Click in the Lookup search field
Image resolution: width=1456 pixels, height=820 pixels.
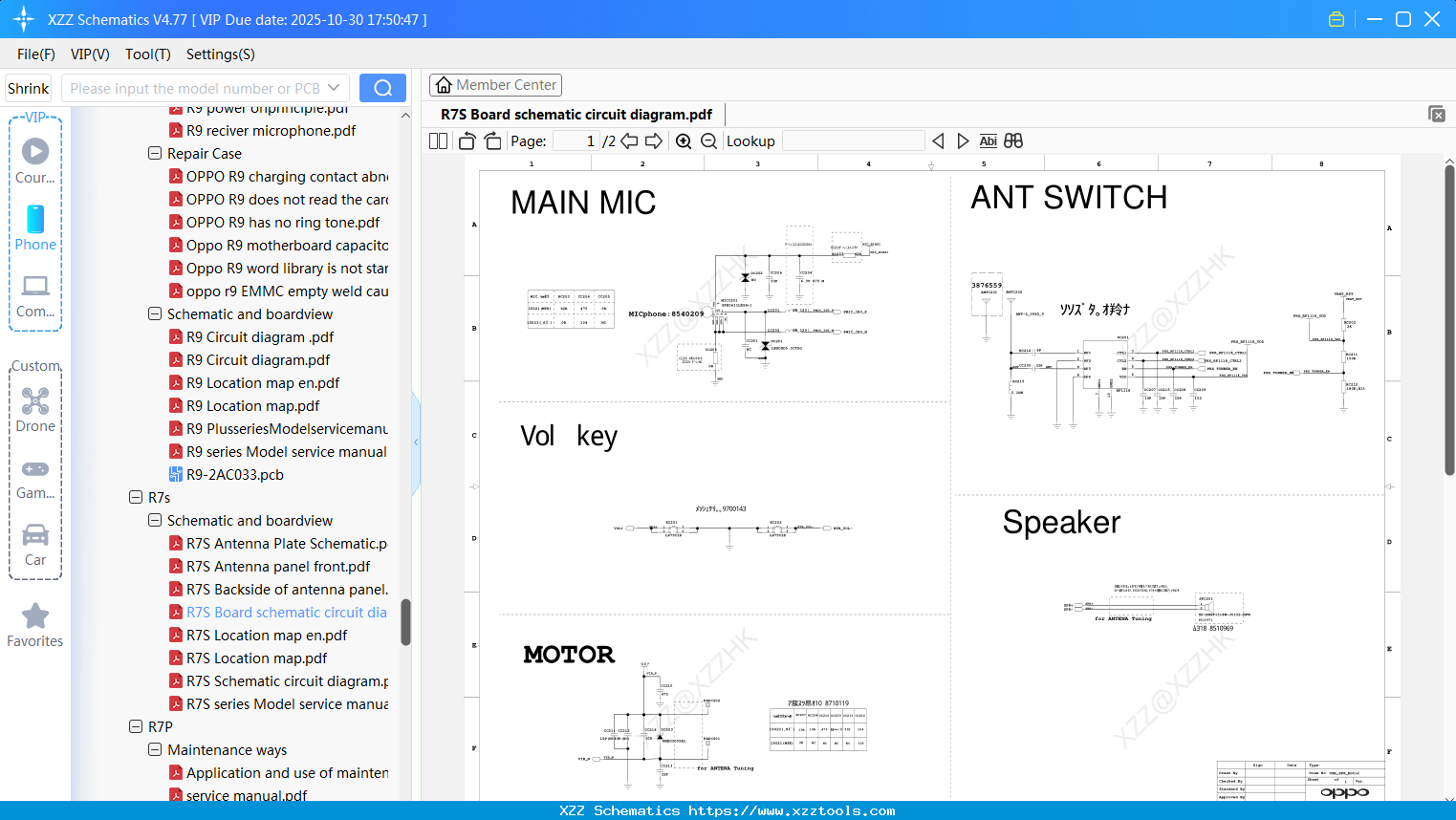click(854, 140)
